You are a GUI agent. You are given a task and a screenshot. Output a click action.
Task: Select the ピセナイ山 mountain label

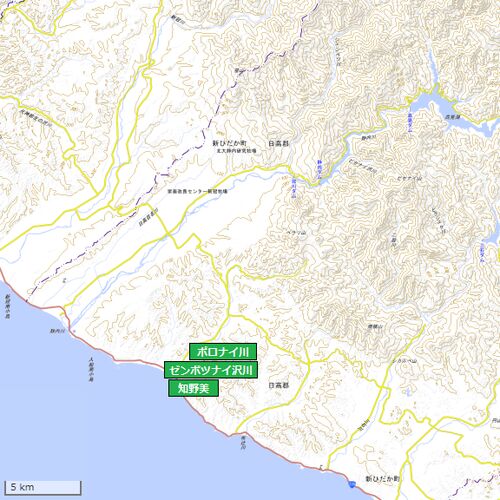[410, 179]
